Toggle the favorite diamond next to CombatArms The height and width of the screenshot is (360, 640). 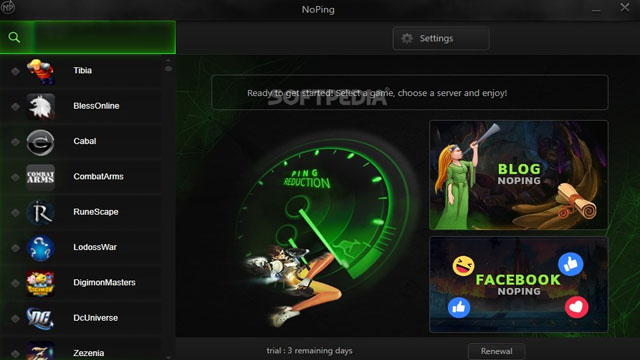pyautogui.click(x=15, y=177)
